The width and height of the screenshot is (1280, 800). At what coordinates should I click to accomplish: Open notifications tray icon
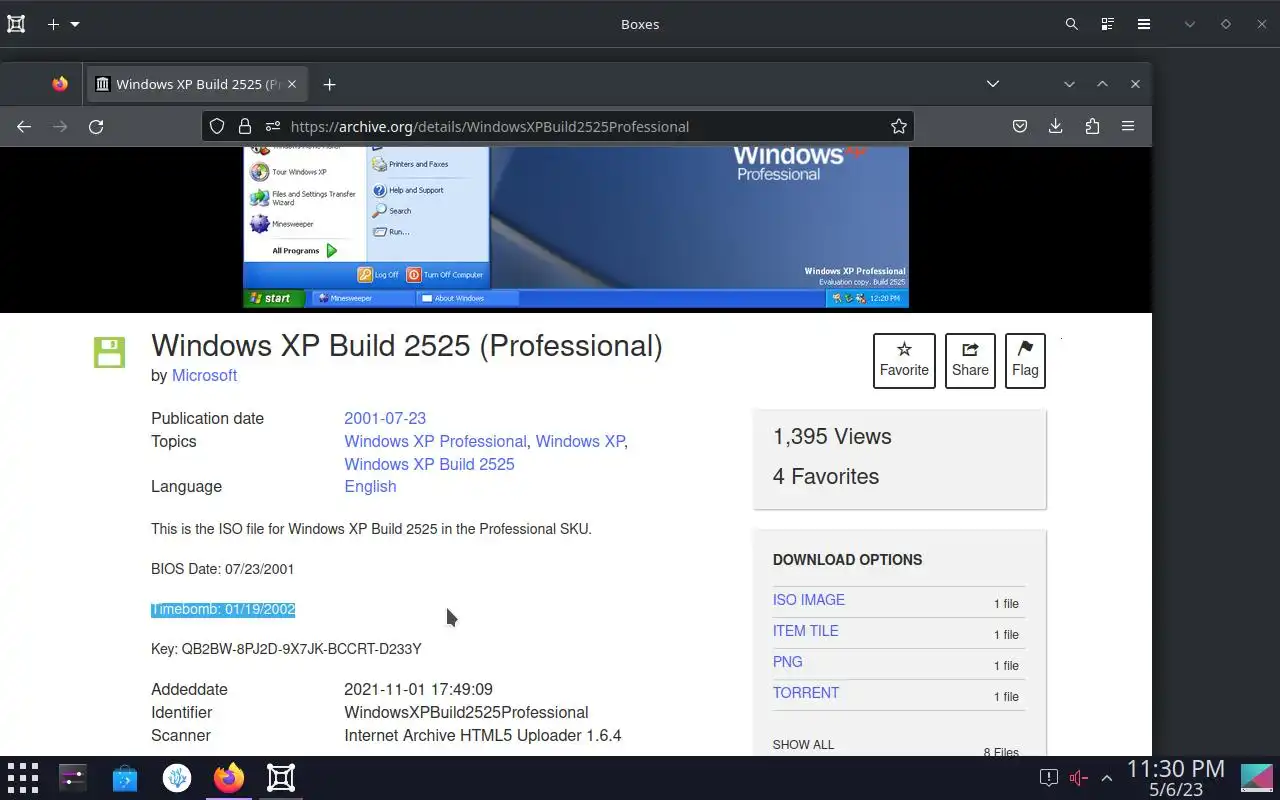1048,777
